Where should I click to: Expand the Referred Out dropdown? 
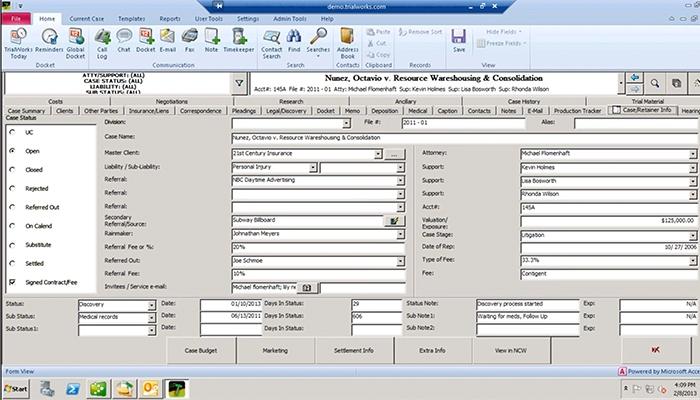[x=400, y=261]
